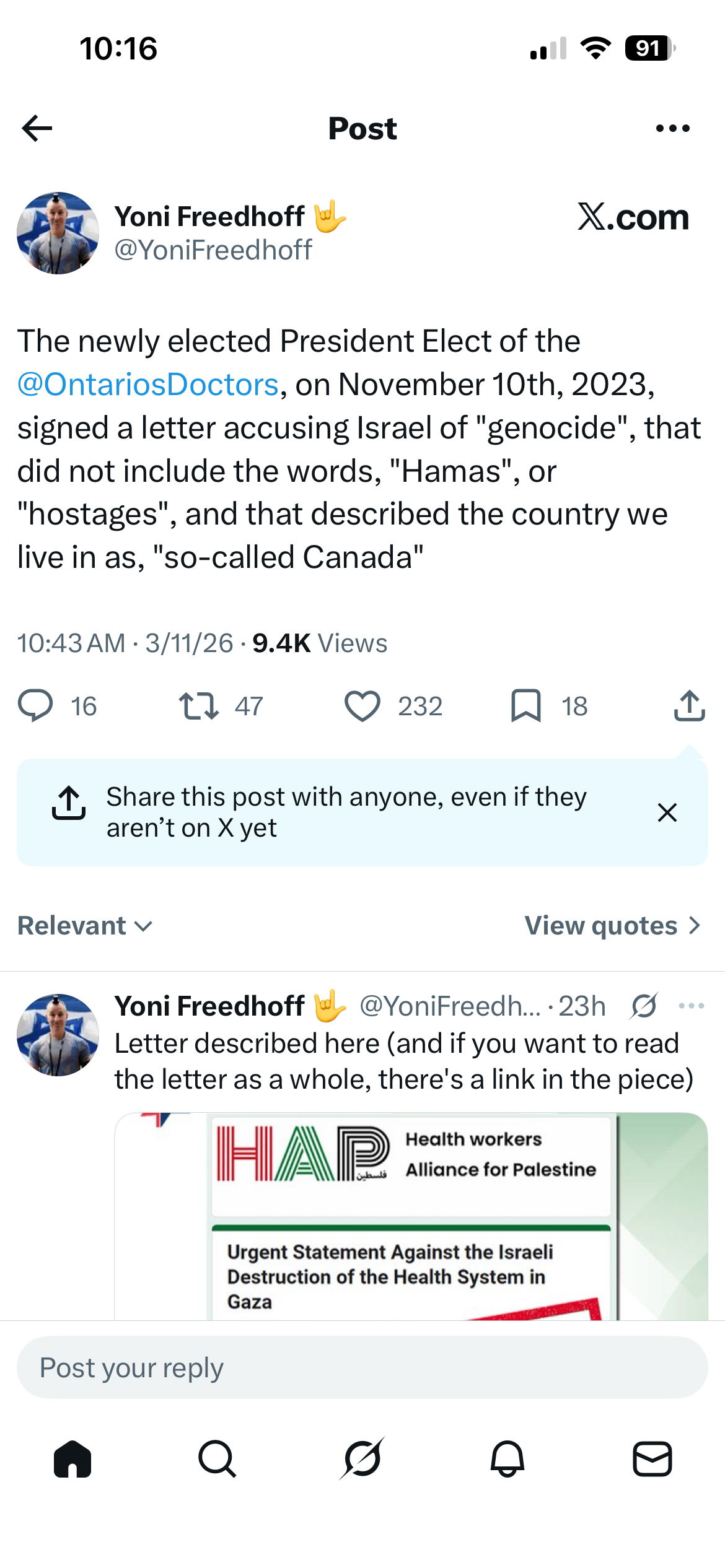This screenshot has width=725, height=1568.
Task: Tap the share icon beside bookmarks
Action: pyautogui.click(x=689, y=705)
